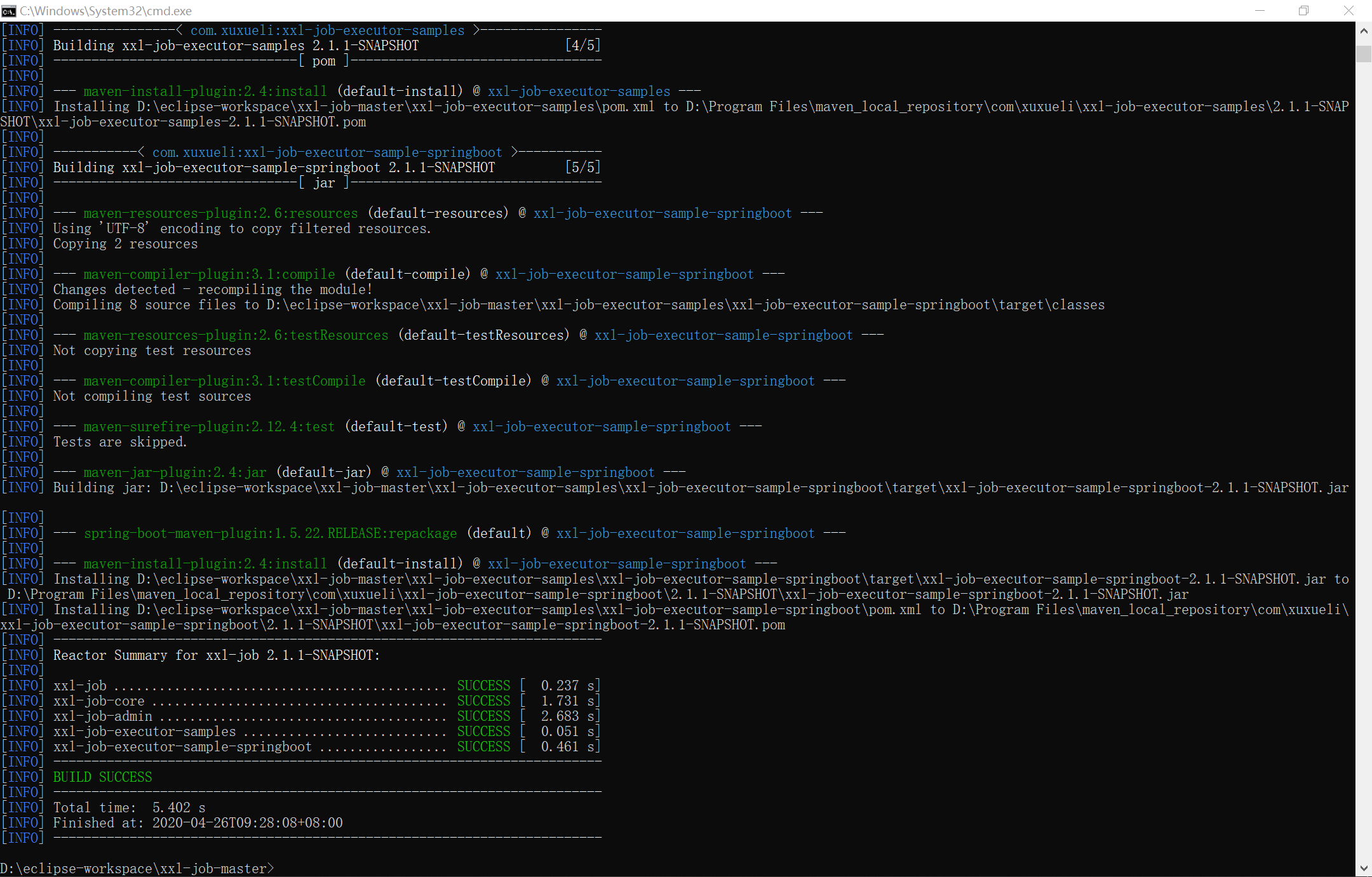Click the D:\eclipse-workspace\xxl-job-master prompt line
The height and width of the screenshot is (877, 1372).
(x=137, y=868)
